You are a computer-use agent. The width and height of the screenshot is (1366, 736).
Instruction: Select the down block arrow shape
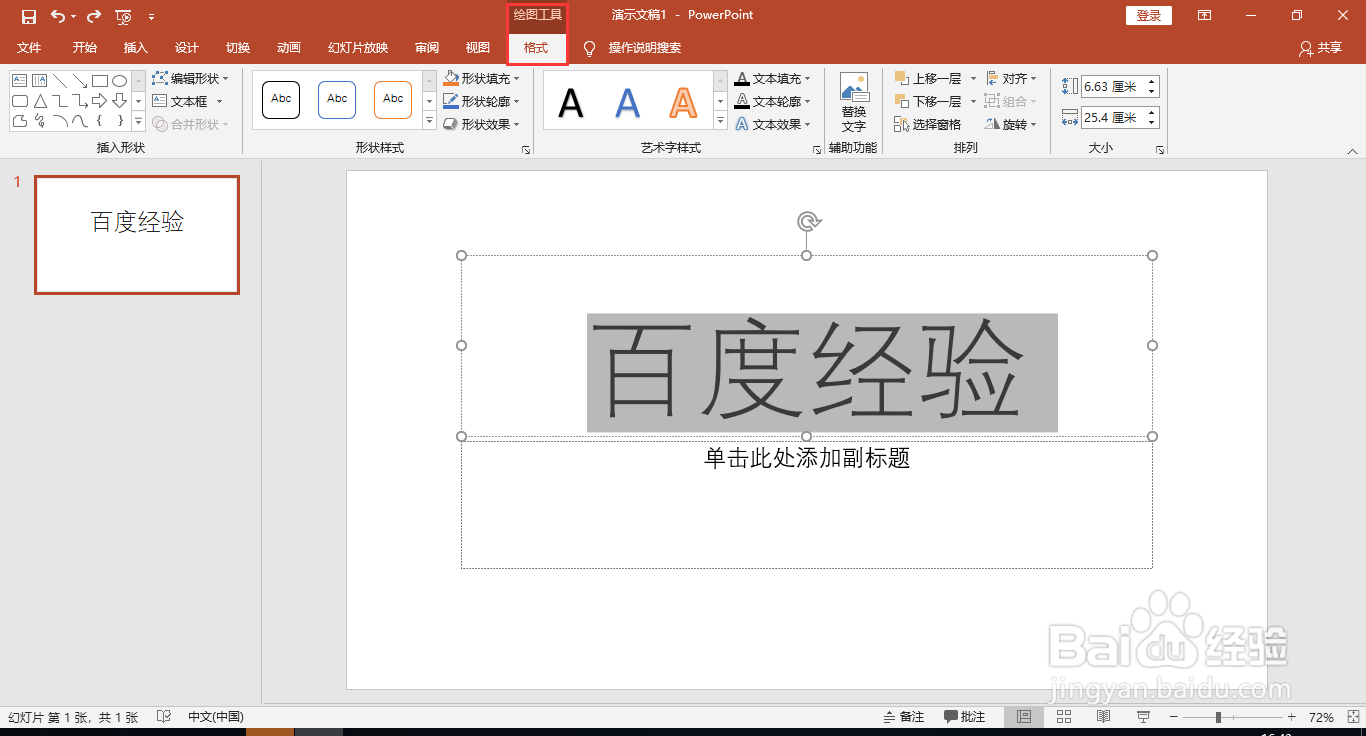(119, 101)
